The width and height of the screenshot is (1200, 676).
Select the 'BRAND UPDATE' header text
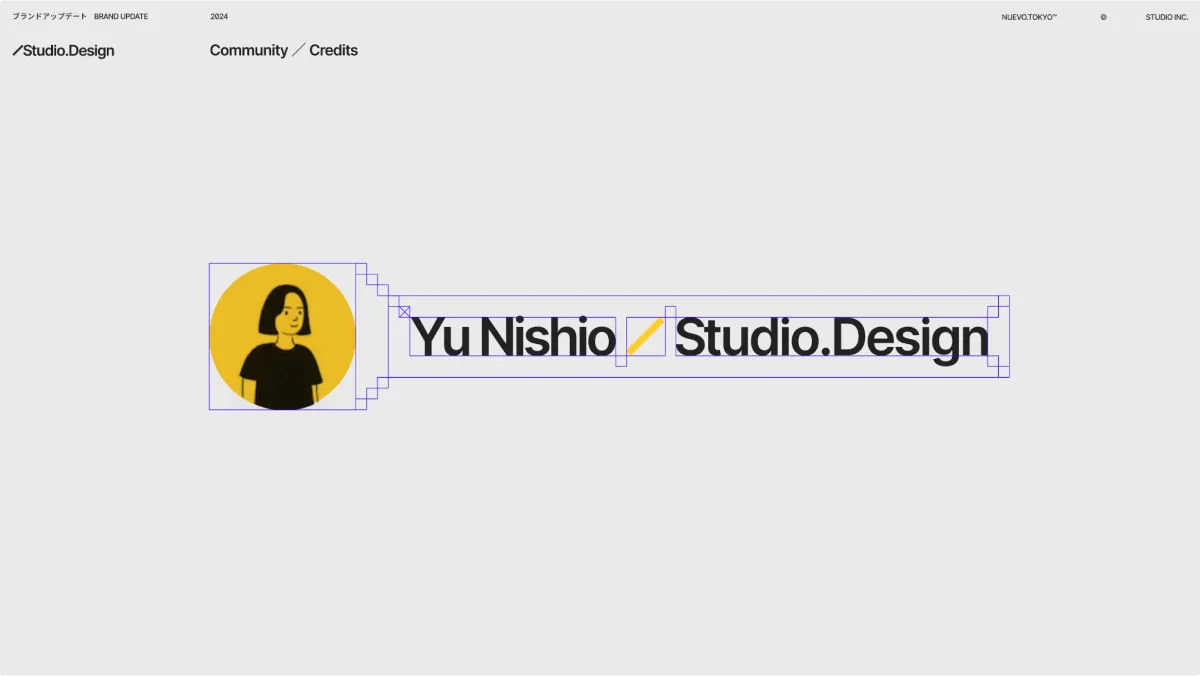(x=121, y=17)
